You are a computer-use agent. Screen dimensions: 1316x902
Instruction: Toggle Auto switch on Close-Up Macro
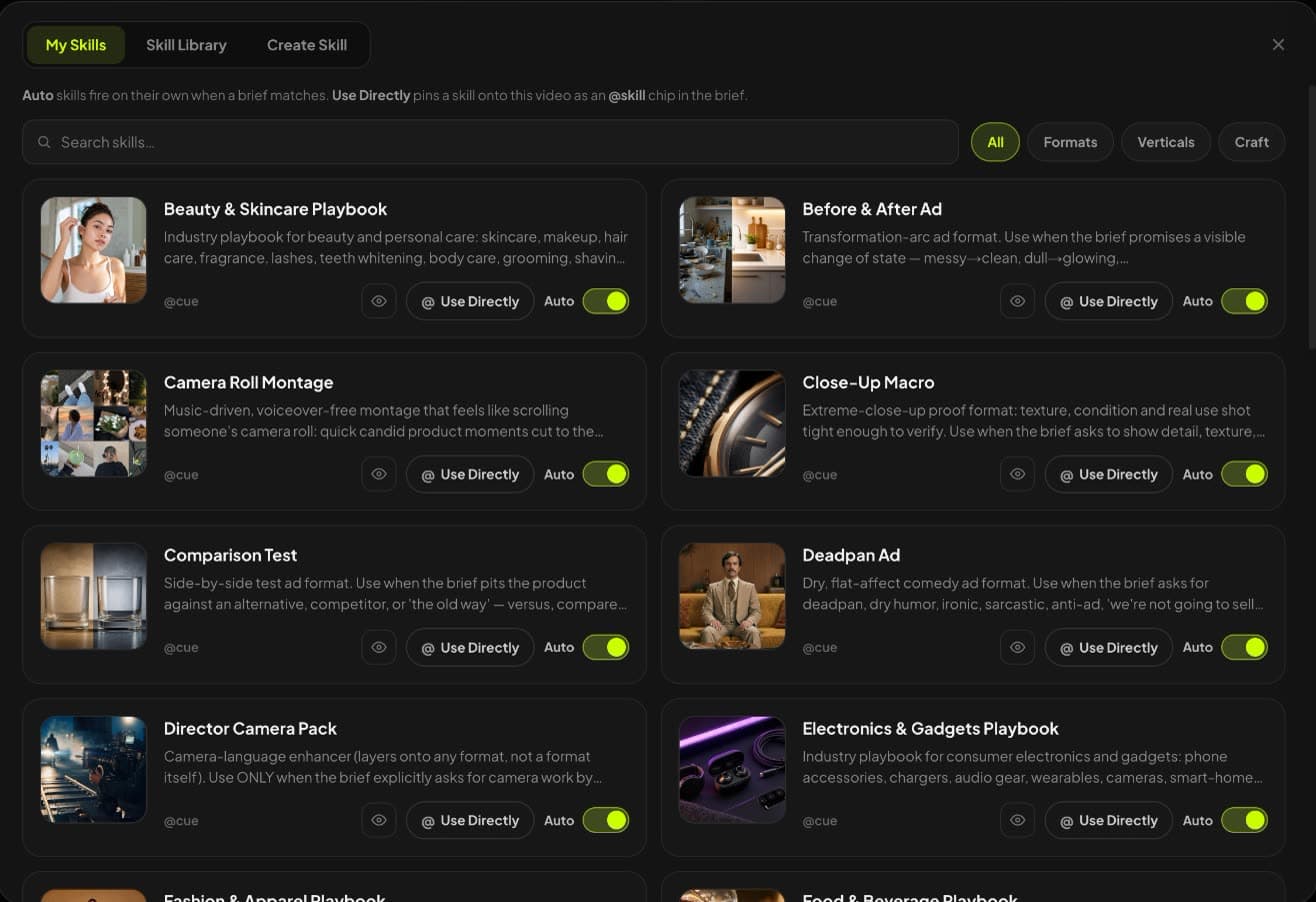click(x=1244, y=474)
